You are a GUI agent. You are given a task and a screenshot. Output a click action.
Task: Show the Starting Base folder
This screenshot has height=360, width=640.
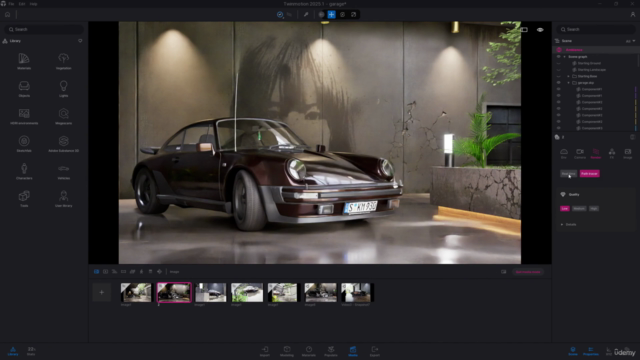(x=558, y=76)
